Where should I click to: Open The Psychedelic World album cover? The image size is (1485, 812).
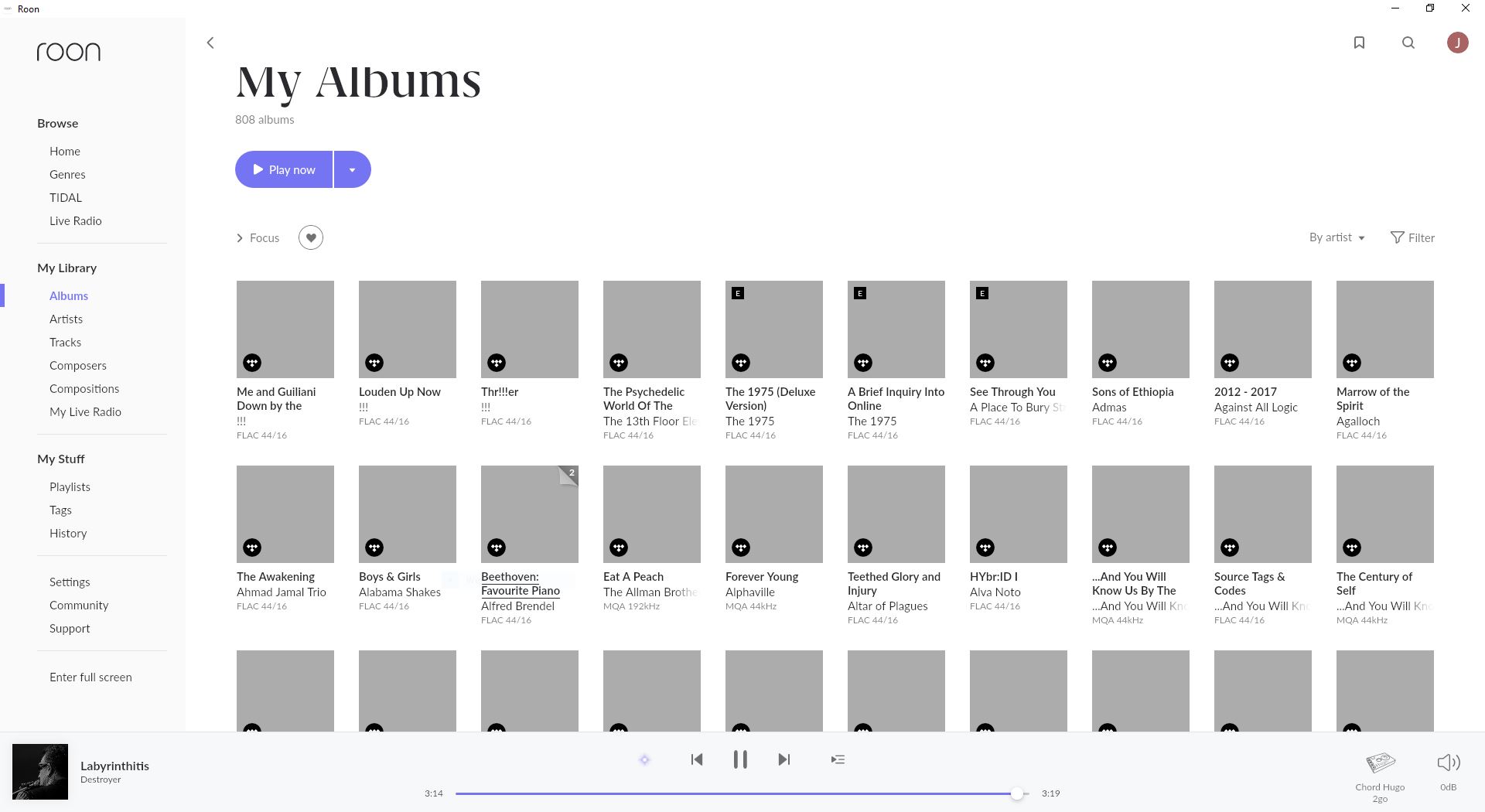tap(652, 329)
